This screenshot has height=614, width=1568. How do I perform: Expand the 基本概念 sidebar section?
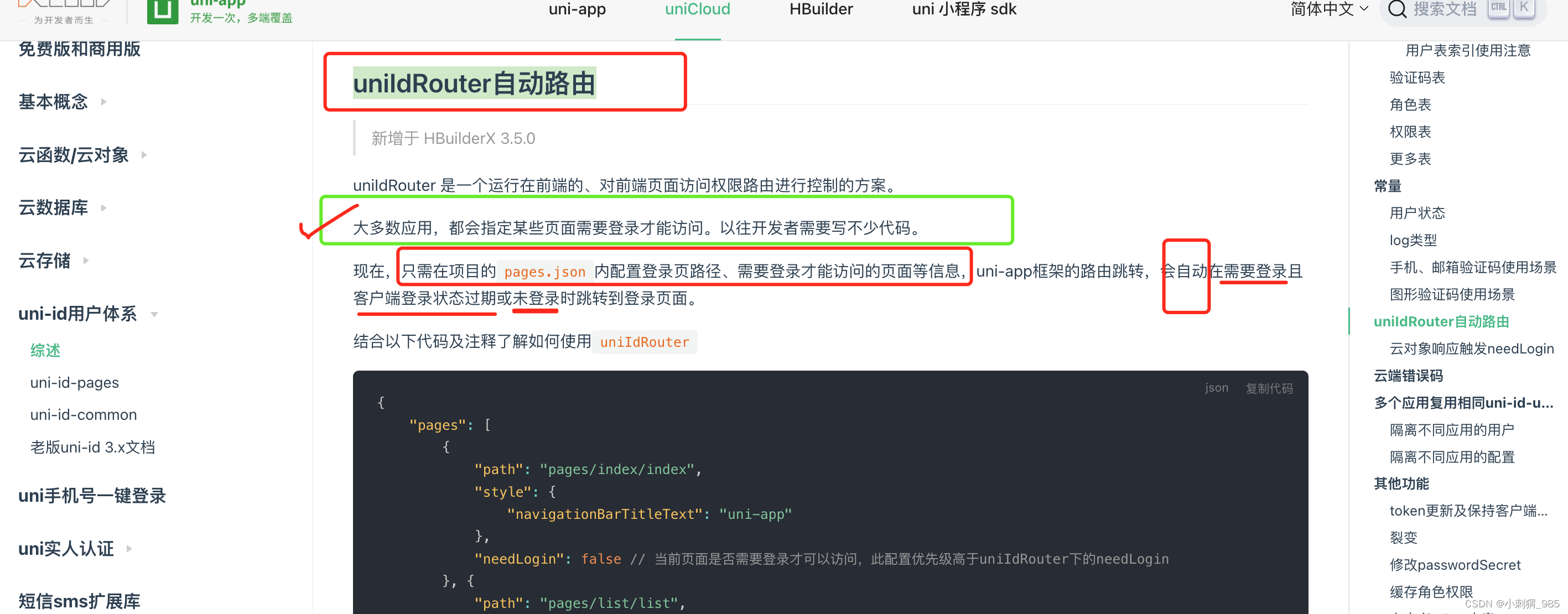pyautogui.click(x=63, y=102)
